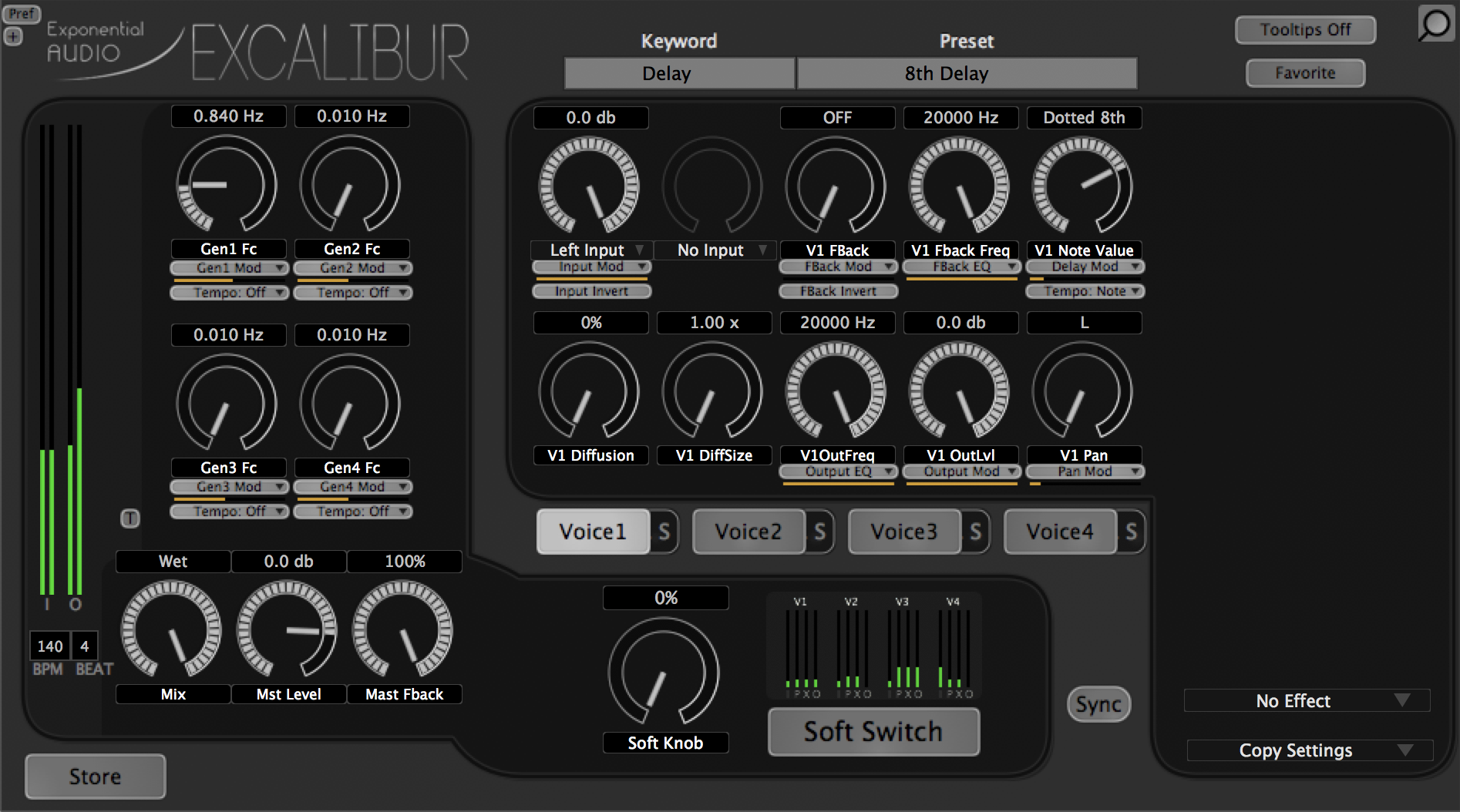Open the Input Mod dropdown
Viewport: 1460px width, 812px height.
point(592,267)
